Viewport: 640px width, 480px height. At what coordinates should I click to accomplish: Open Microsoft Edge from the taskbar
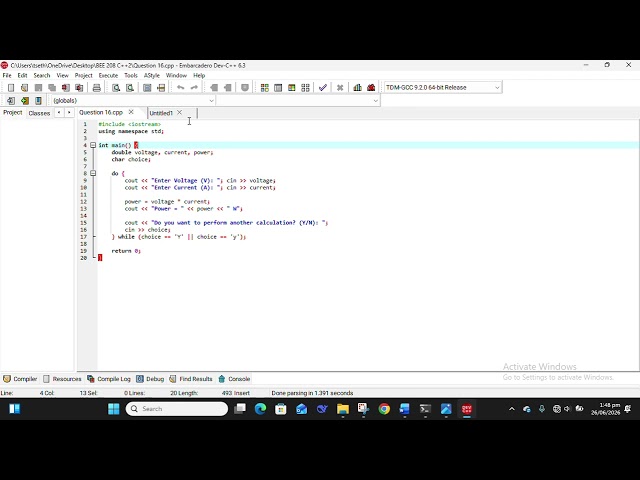pyautogui.click(x=260, y=409)
